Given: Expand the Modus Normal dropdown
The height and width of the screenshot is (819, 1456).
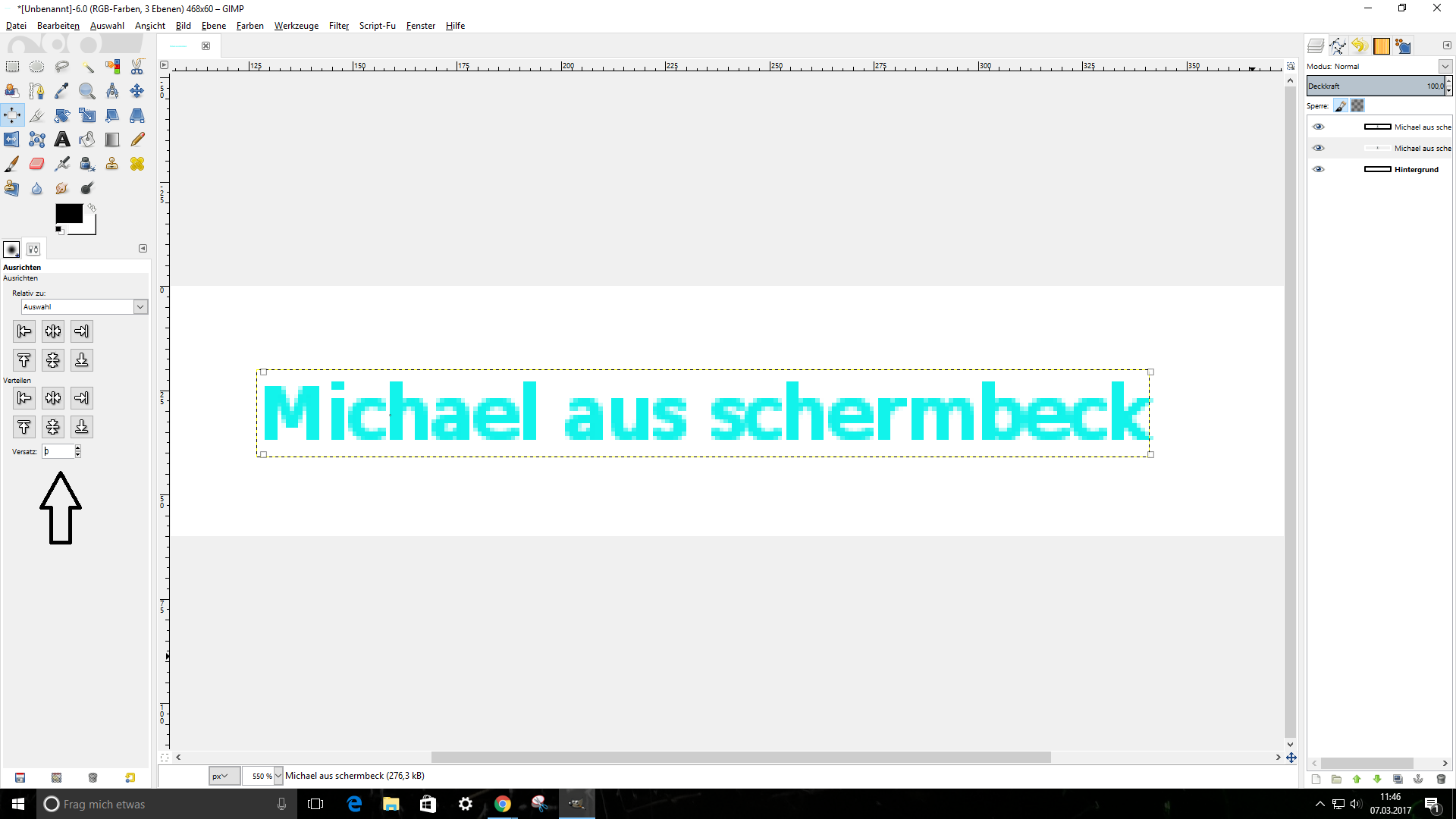Looking at the screenshot, I should [1445, 67].
